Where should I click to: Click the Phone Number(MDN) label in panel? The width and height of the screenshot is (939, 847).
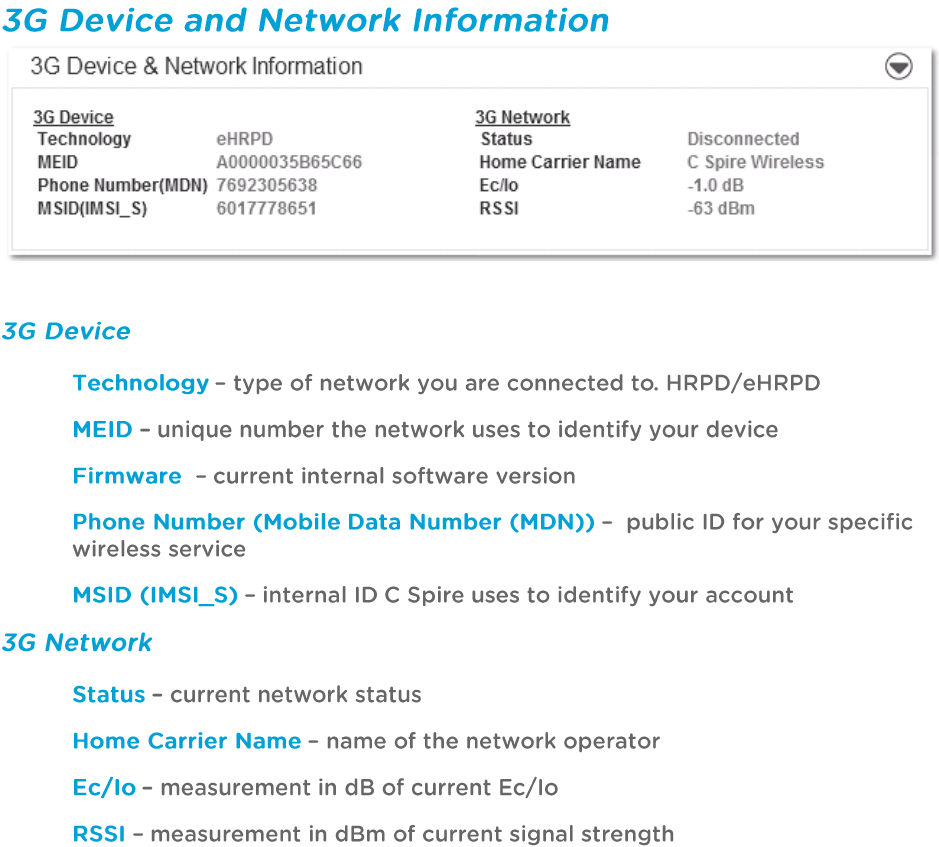pyautogui.click(x=122, y=185)
